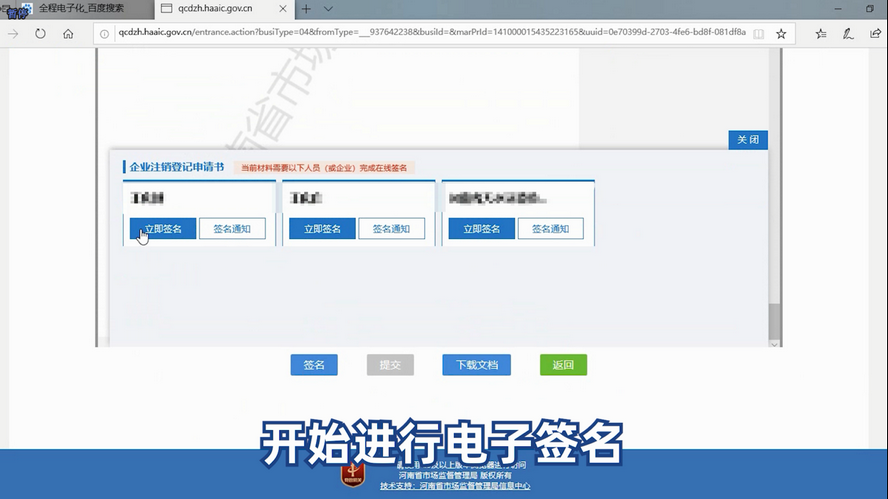Click the share page icon
This screenshot has width=888, height=499.
875,34
